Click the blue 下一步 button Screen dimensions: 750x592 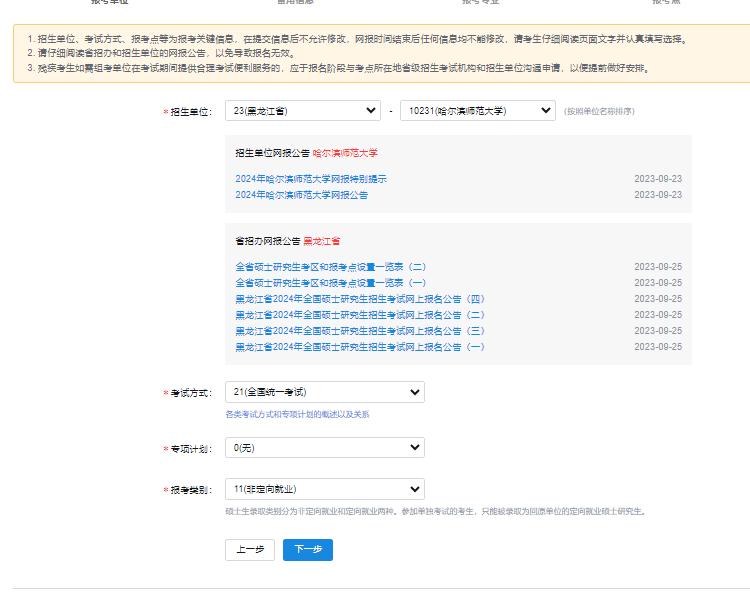coord(307,550)
